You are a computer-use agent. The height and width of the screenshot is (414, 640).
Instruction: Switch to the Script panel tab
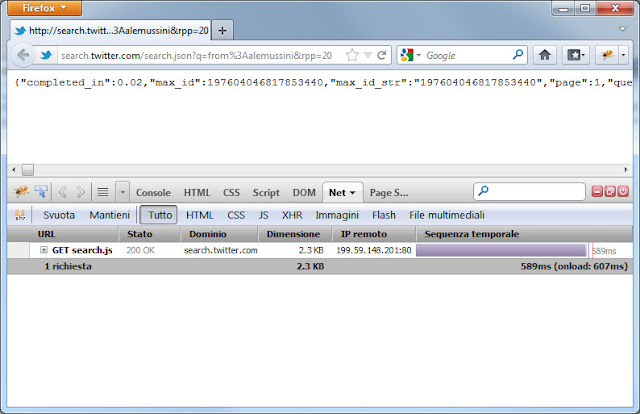point(266,192)
